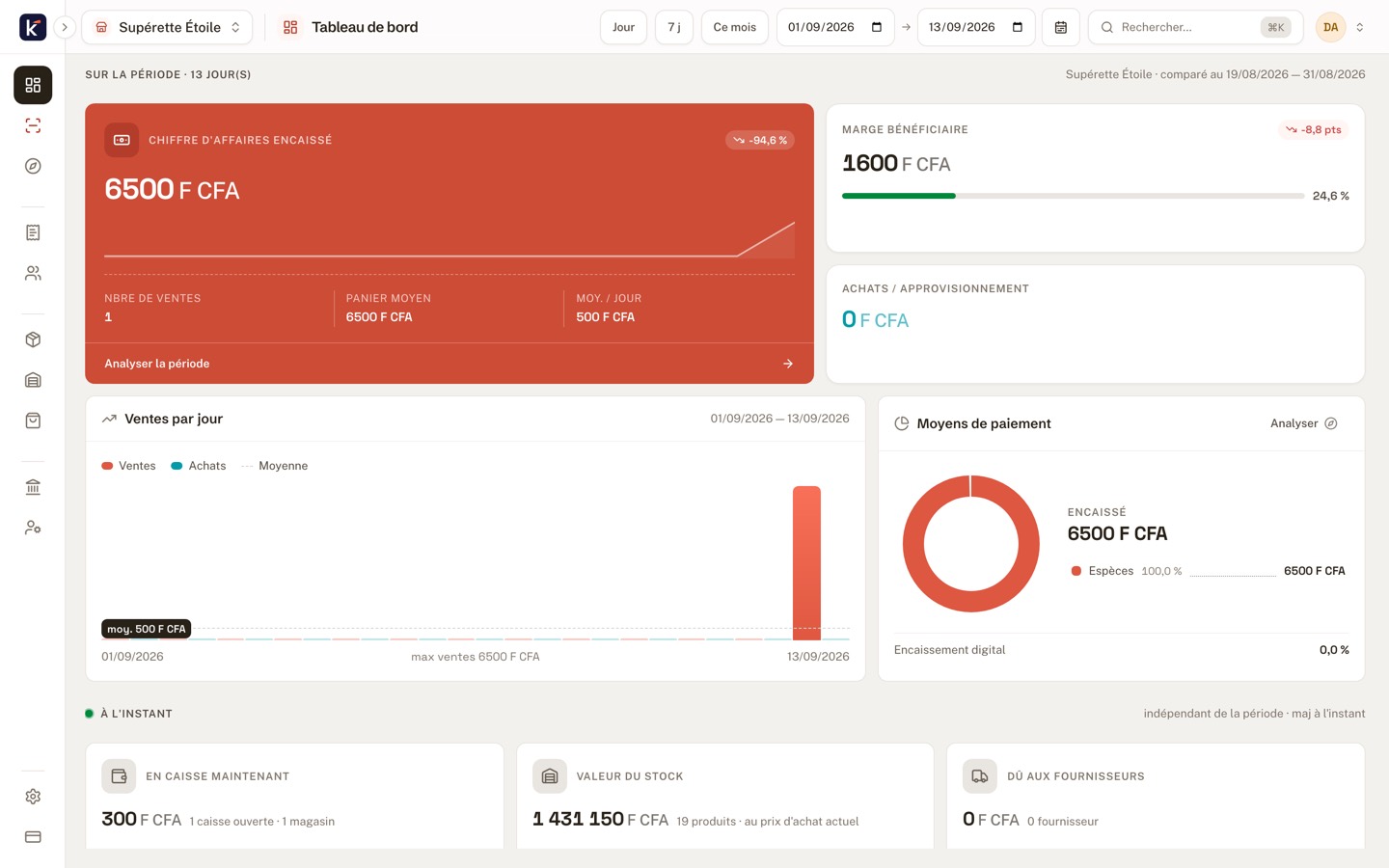Click the wallet icon on En caisse maintenant
The image size is (1389, 868).
(119, 775)
